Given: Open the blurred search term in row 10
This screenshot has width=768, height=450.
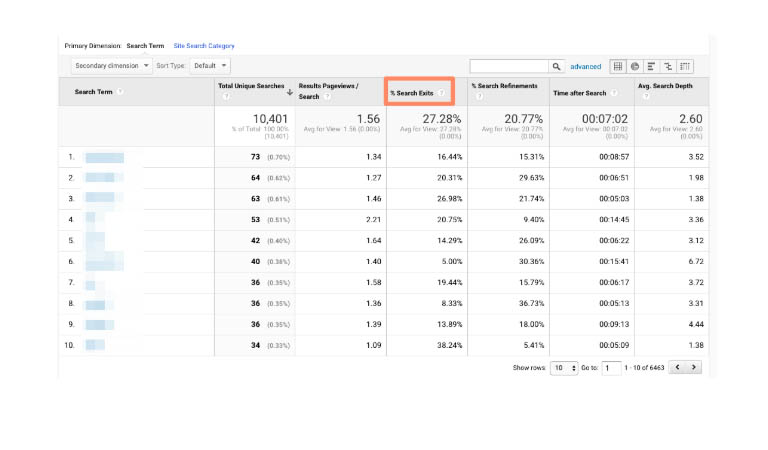Looking at the screenshot, I should pos(95,345).
